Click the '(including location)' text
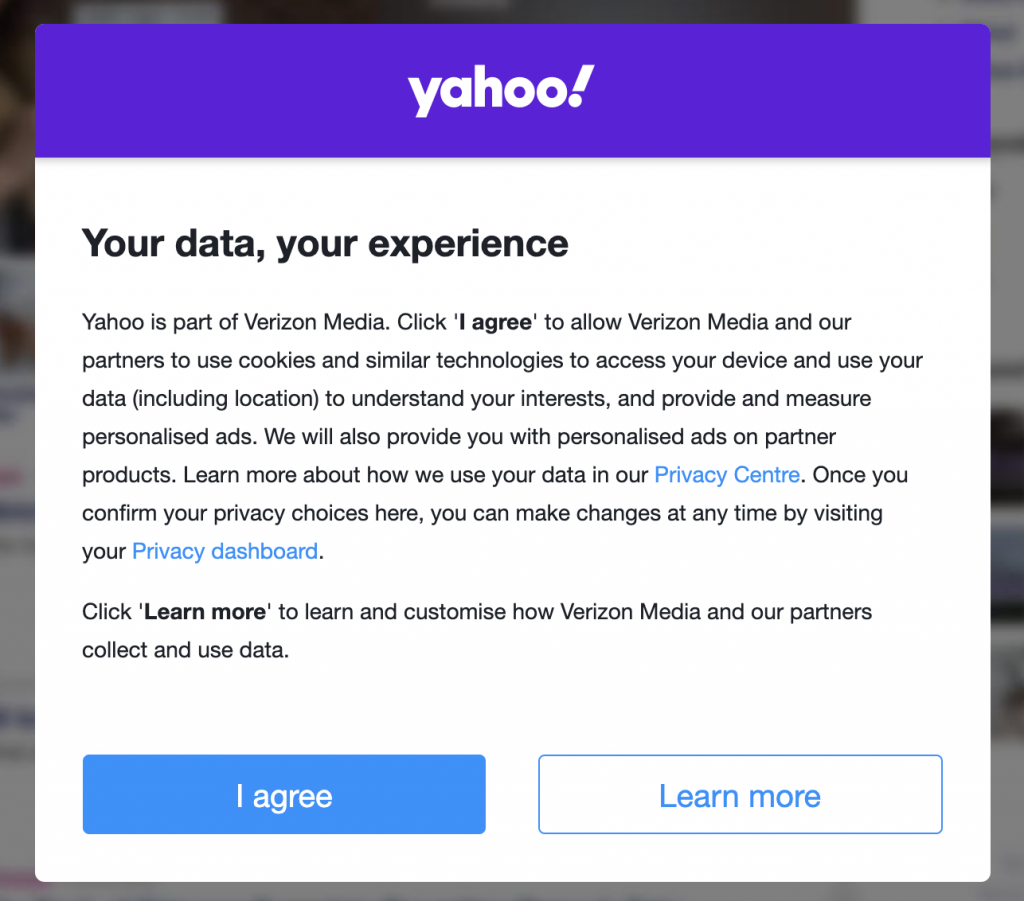Image resolution: width=1024 pixels, height=901 pixels. 225,398
